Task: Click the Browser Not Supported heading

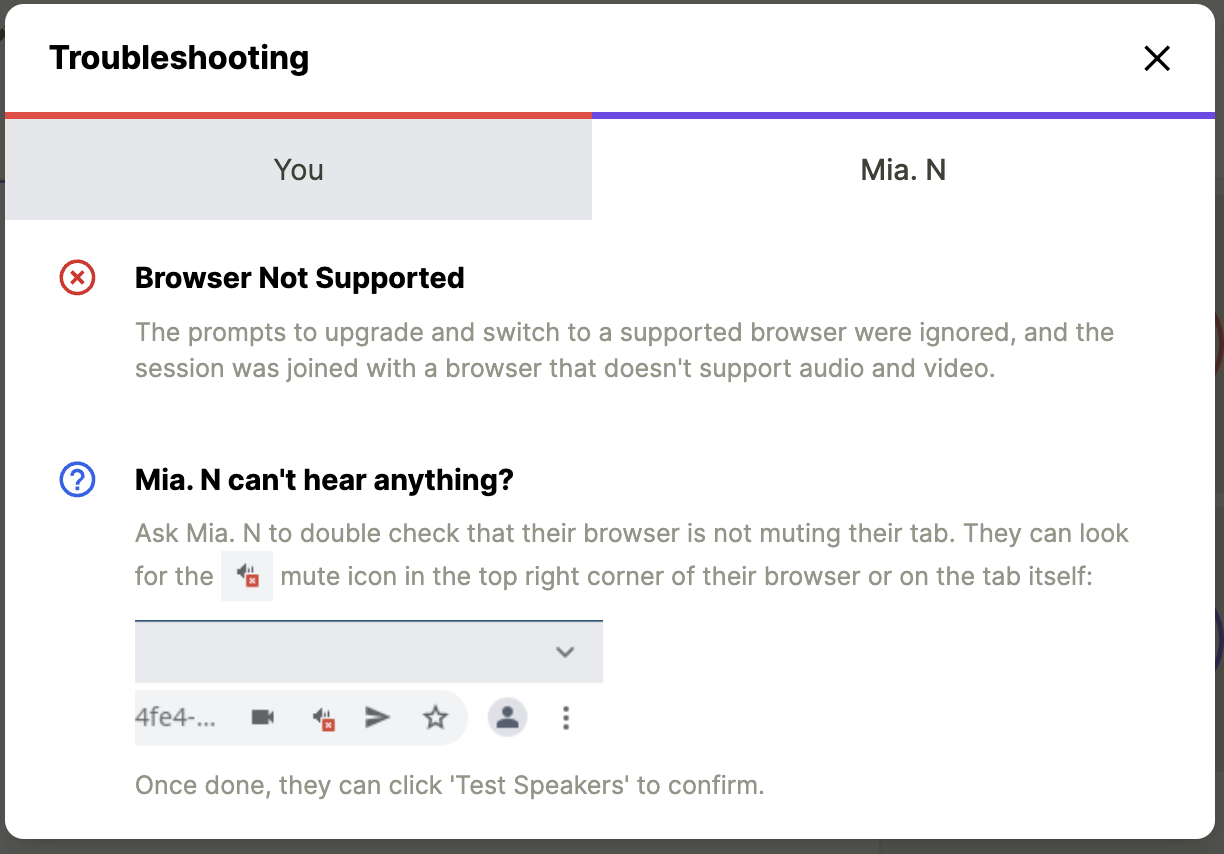Action: pos(299,278)
